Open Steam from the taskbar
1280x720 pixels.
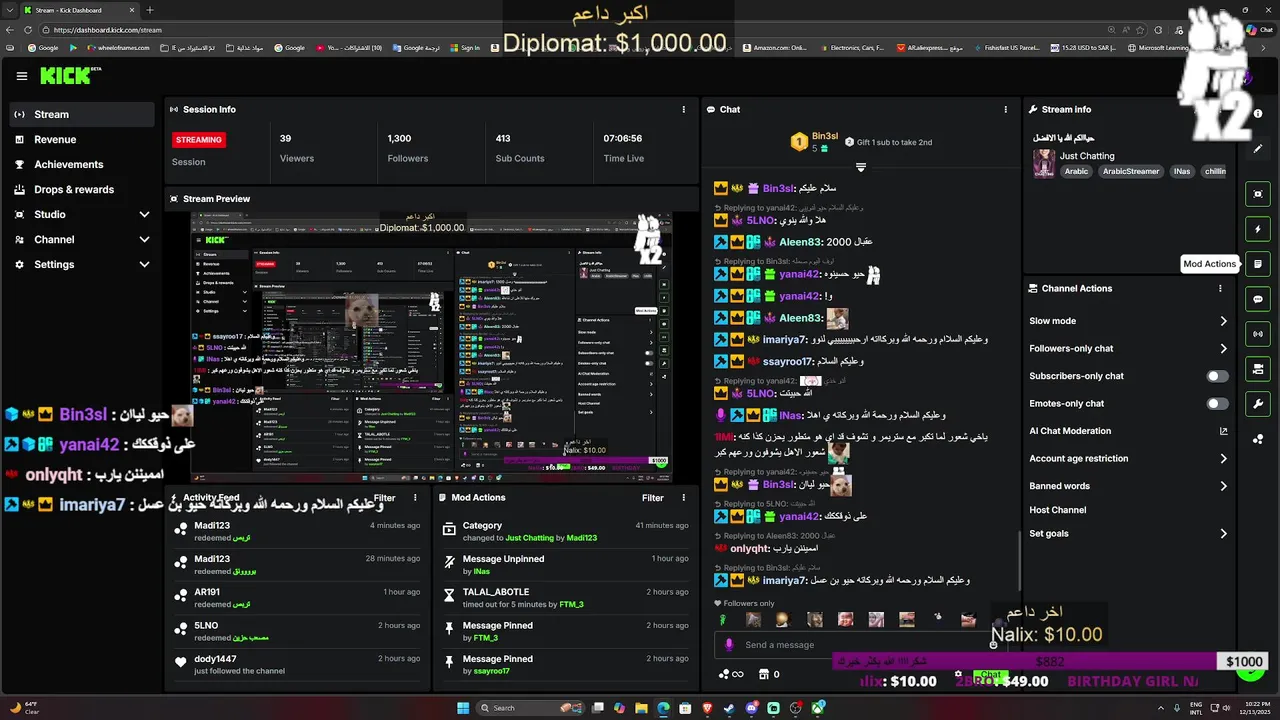click(x=730, y=708)
